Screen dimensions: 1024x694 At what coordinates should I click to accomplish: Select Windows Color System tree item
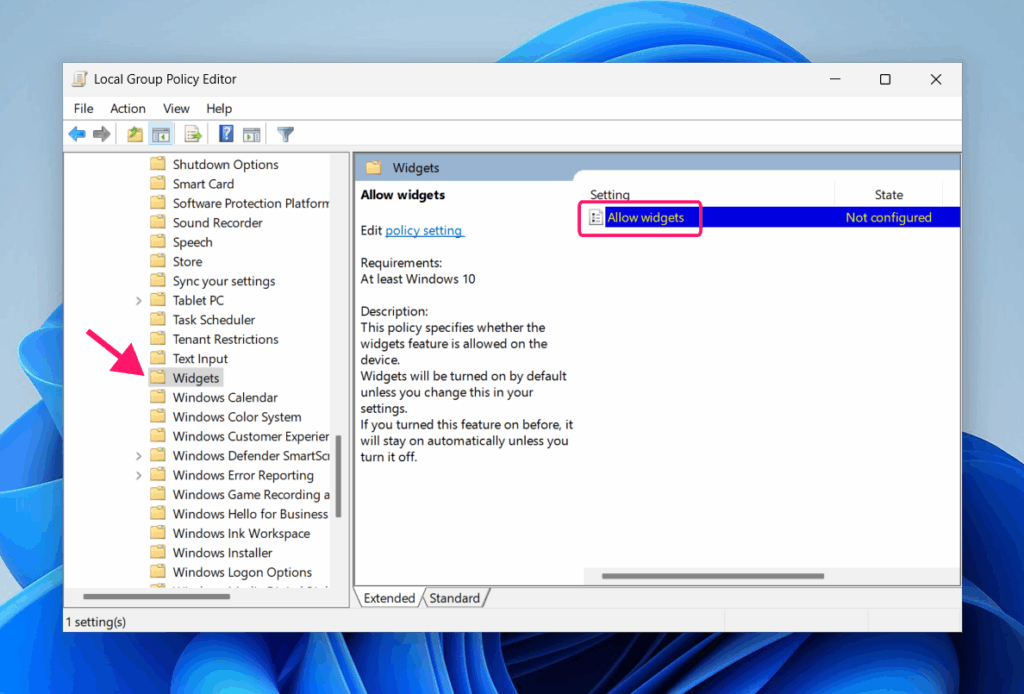point(237,417)
